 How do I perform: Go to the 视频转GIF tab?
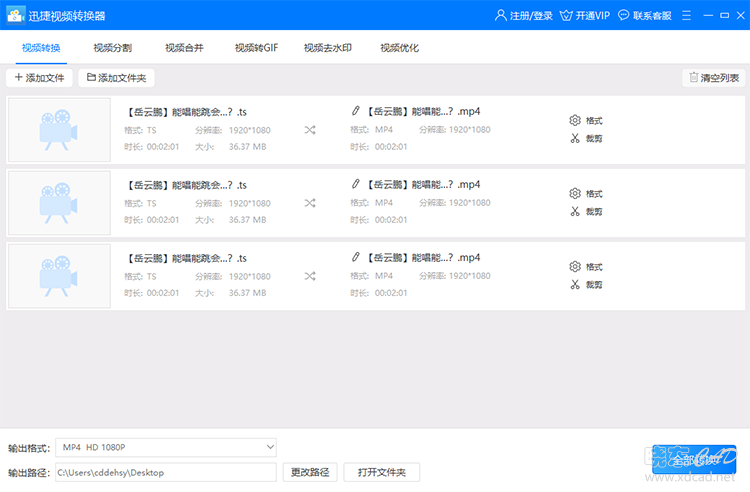(x=256, y=48)
